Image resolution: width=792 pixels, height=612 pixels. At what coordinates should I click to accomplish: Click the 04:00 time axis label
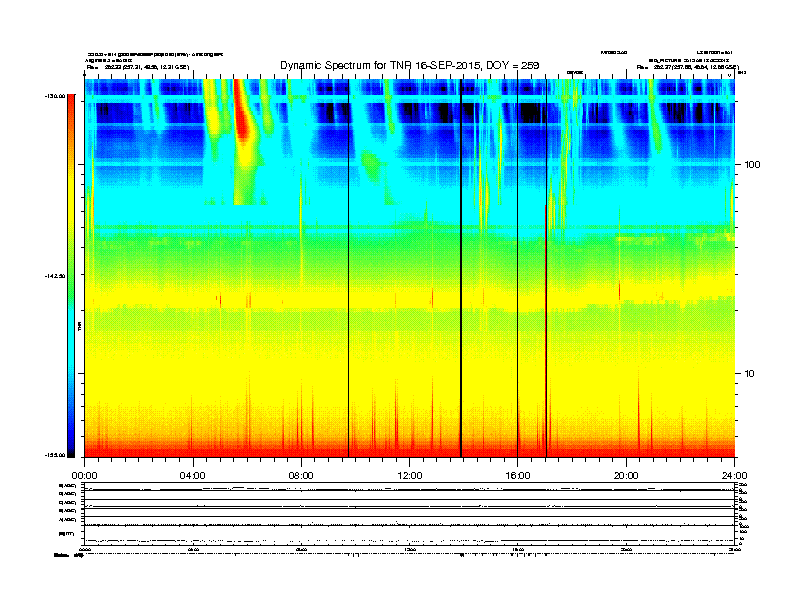point(193,476)
